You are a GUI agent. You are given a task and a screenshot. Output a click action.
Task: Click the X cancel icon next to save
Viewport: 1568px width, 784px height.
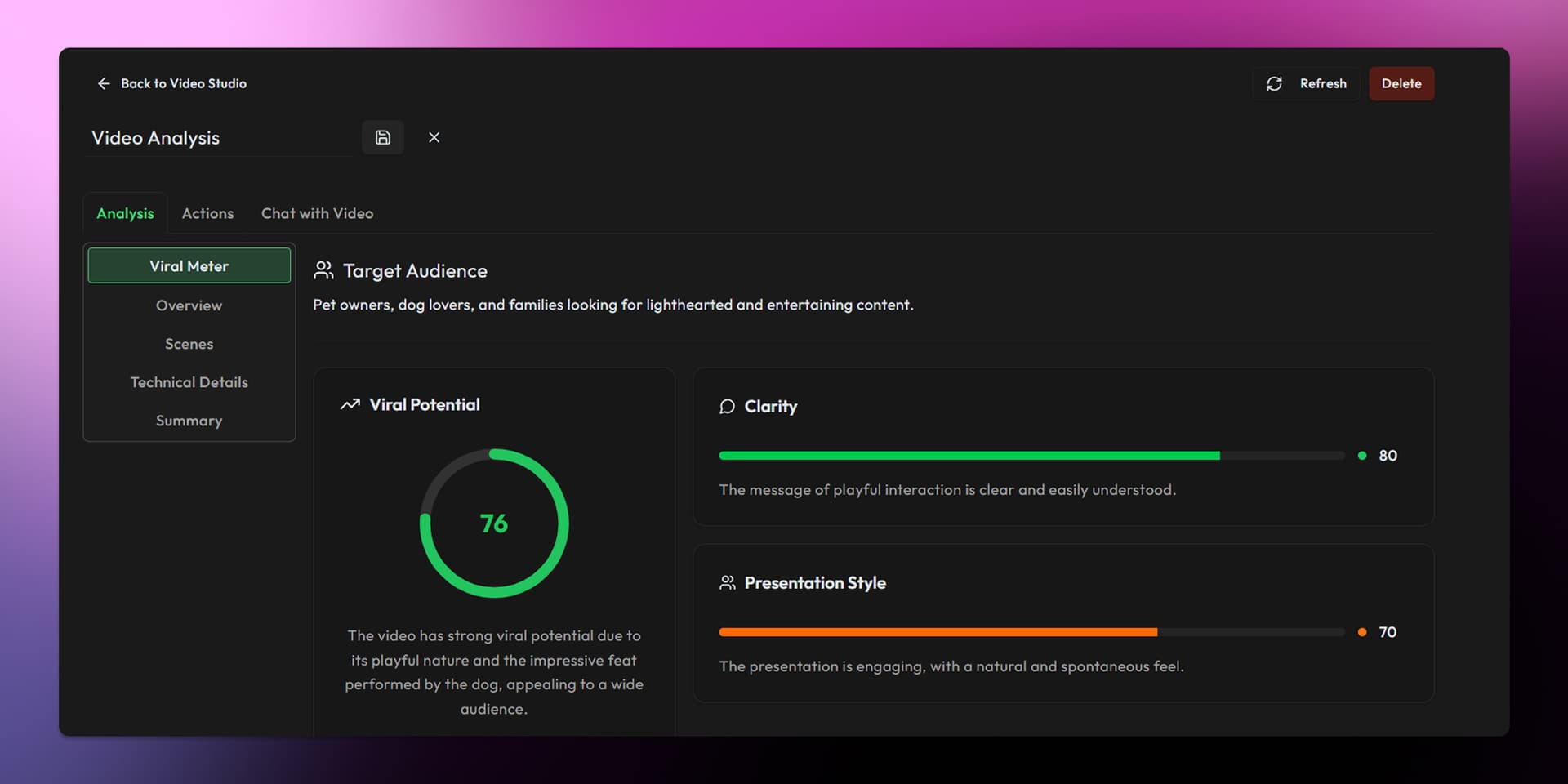tap(434, 137)
